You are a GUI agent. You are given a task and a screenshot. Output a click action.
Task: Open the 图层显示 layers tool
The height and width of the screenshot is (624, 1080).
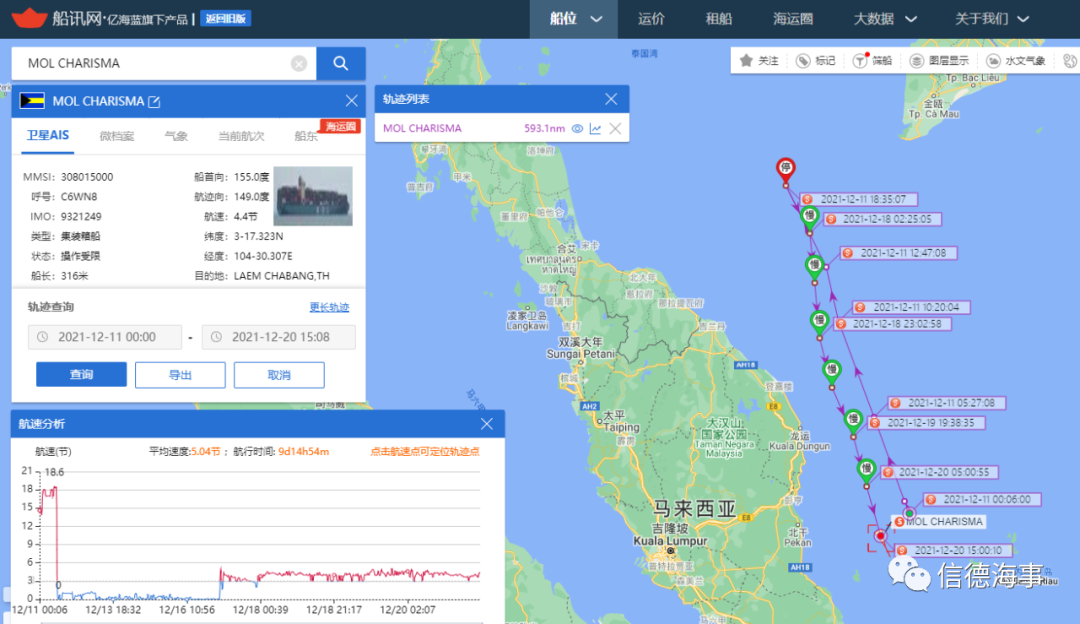tap(939, 61)
